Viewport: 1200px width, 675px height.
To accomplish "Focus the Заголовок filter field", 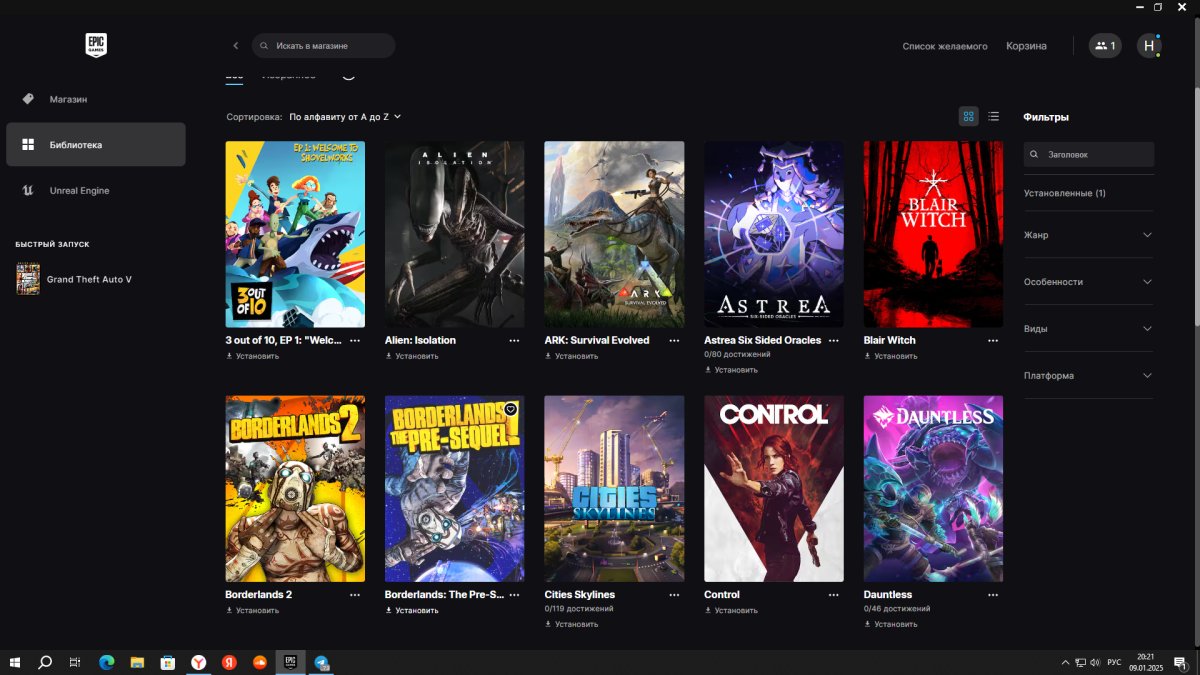I will pyautogui.click(x=1089, y=155).
